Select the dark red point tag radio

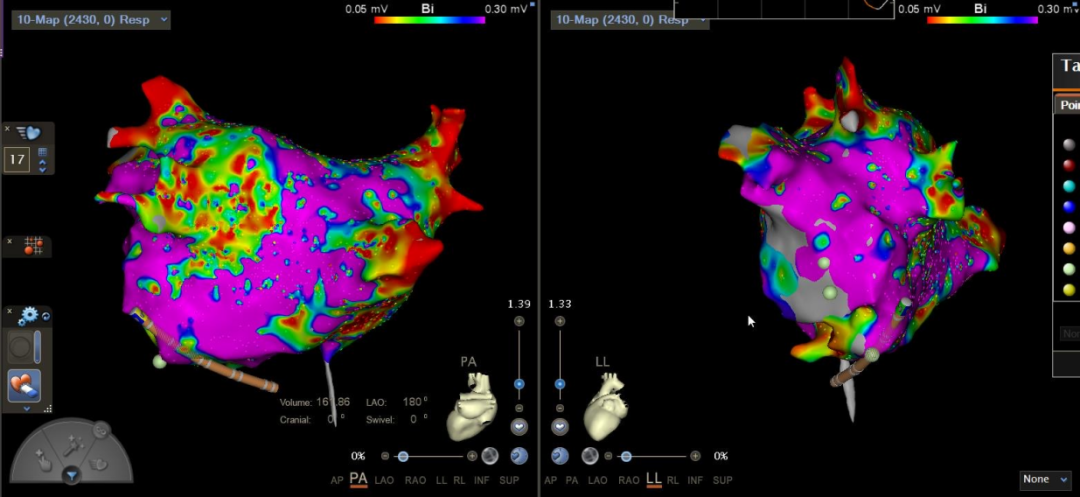click(1069, 165)
